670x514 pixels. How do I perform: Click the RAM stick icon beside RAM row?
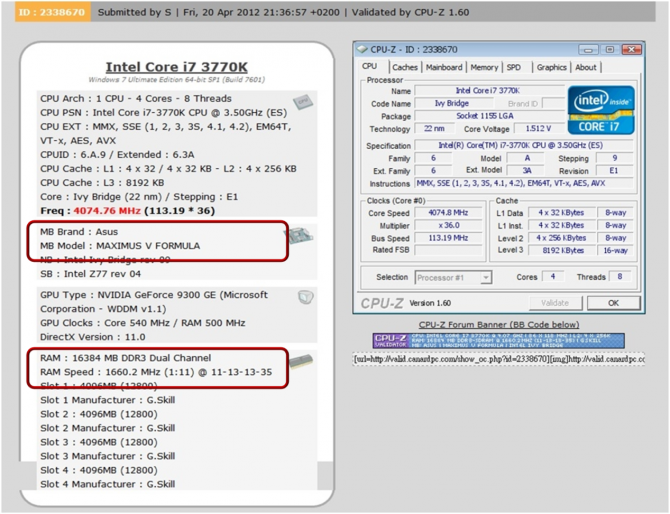pos(301,361)
